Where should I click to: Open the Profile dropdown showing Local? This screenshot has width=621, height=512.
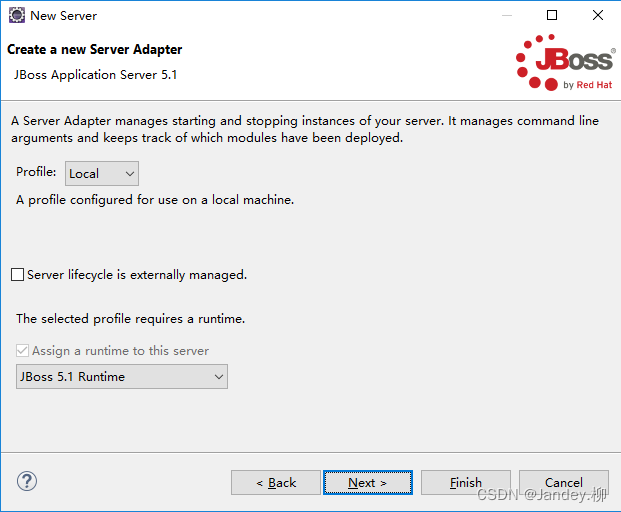[x=102, y=173]
